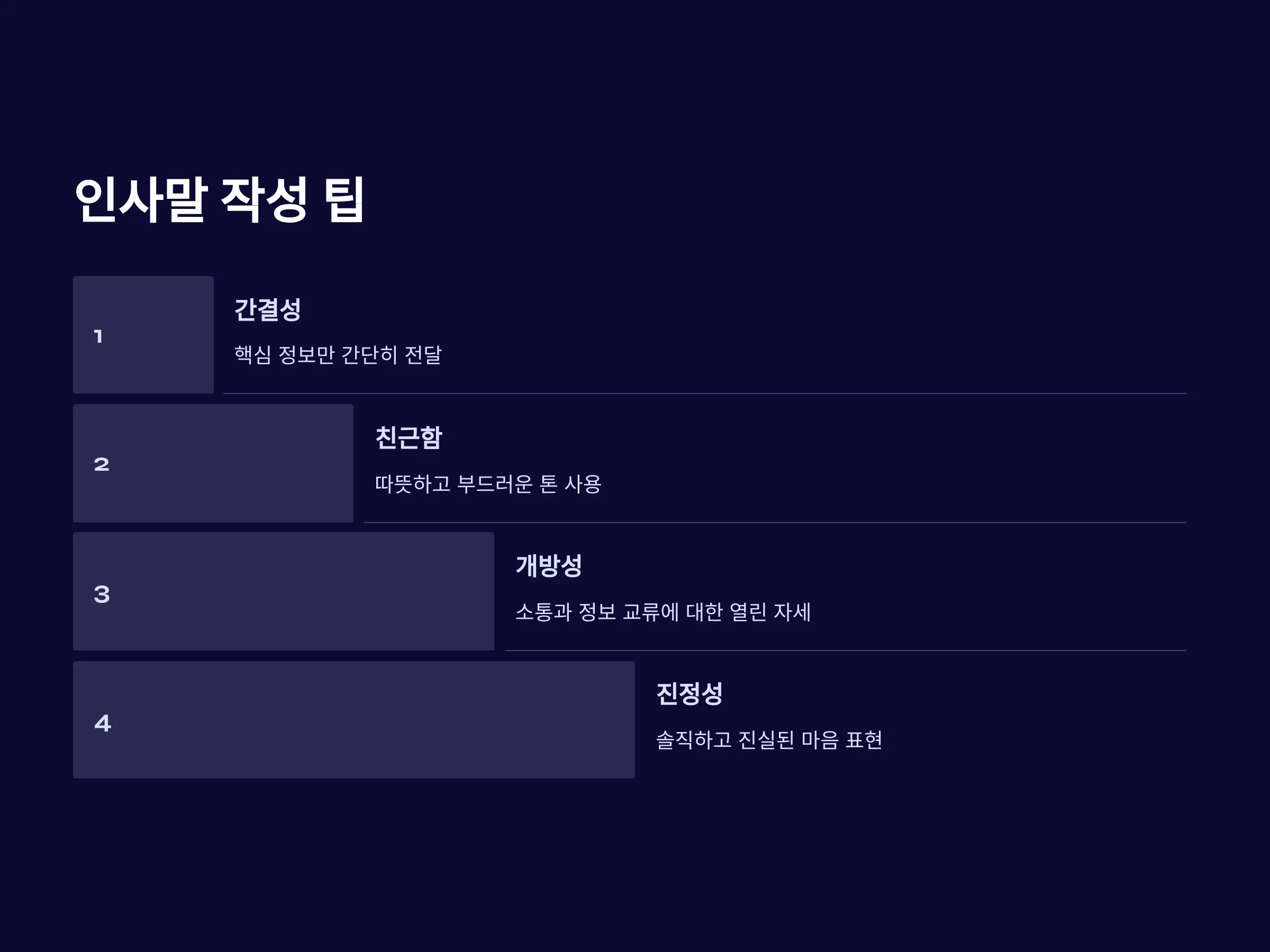Screen dimensions: 1270x952
Task: Select the number 3 block
Action: tap(283, 591)
